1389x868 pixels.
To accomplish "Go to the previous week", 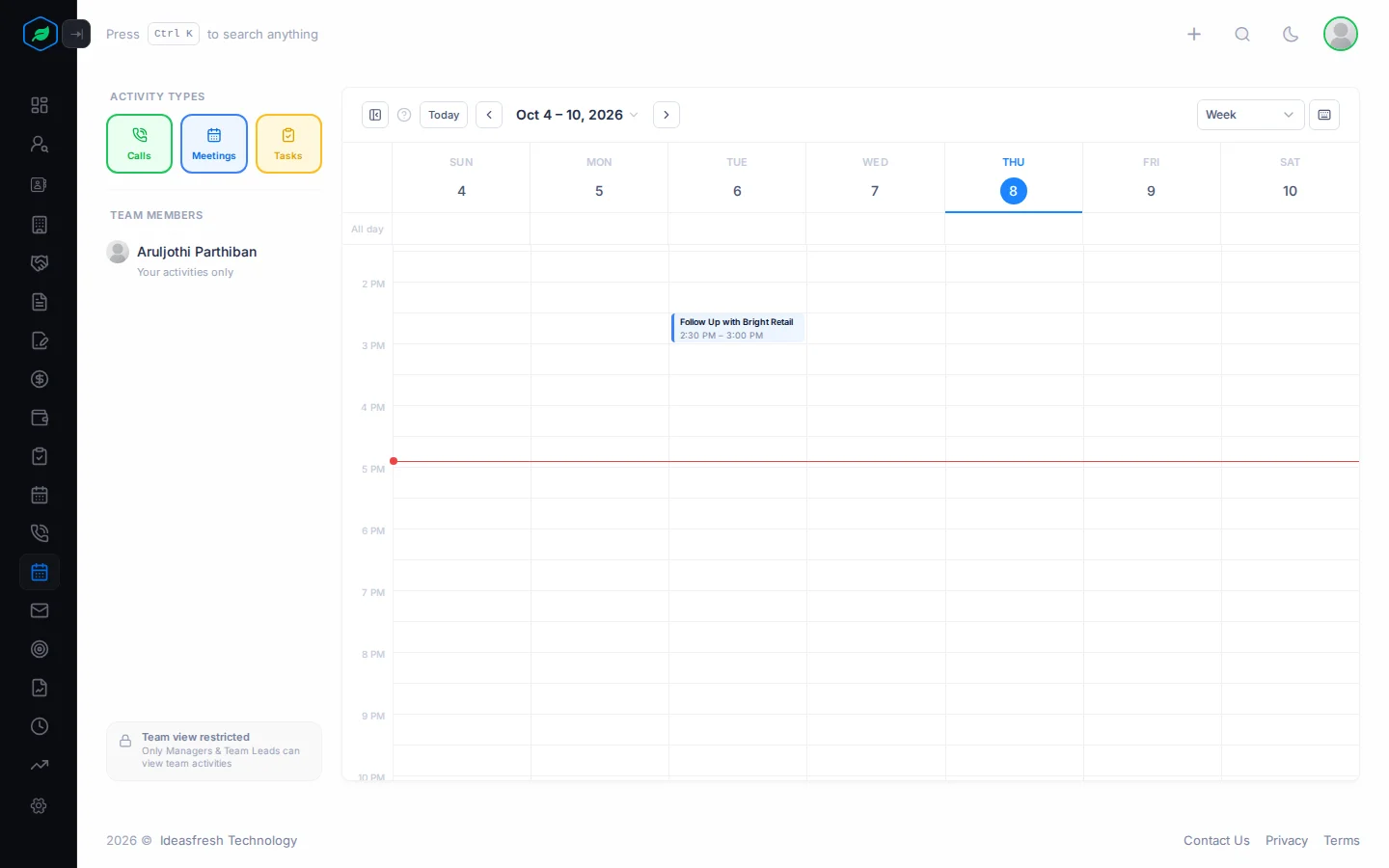I will pyautogui.click(x=489, y=115).
